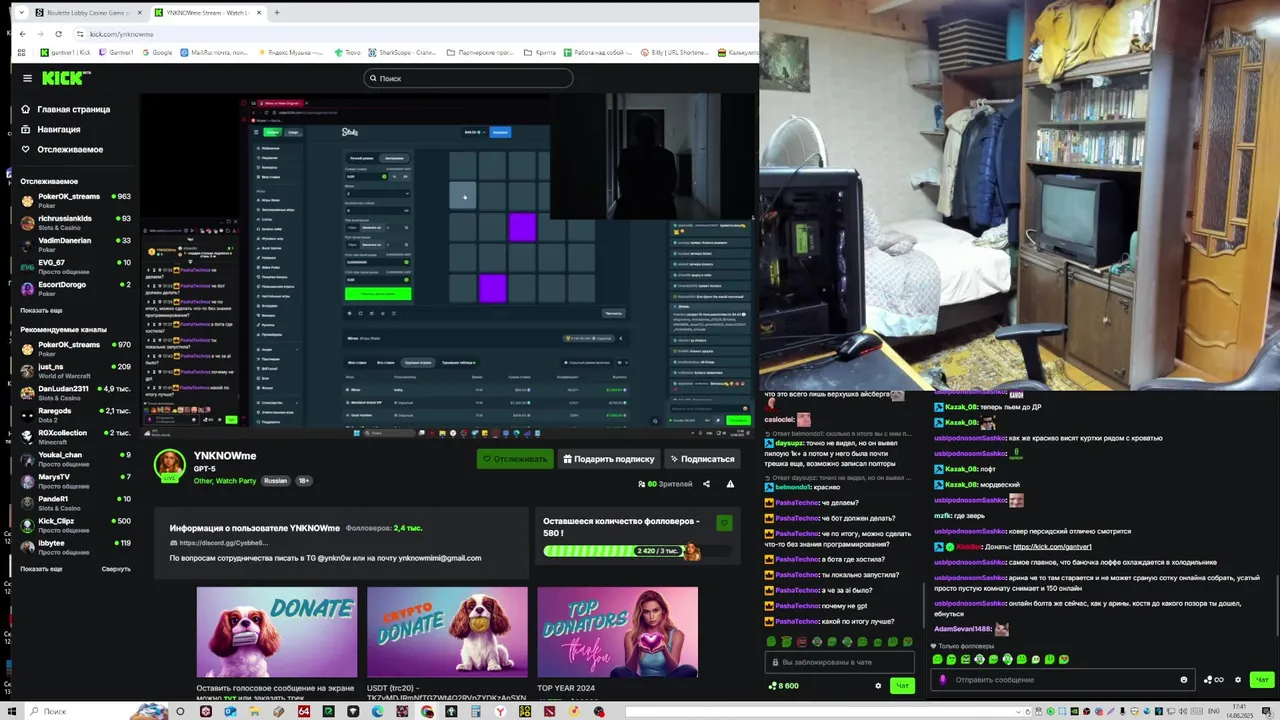The height and width of the screenshot is (720, 1280).
Task: Click the green Отслеживать follow button
Action: 515,459
